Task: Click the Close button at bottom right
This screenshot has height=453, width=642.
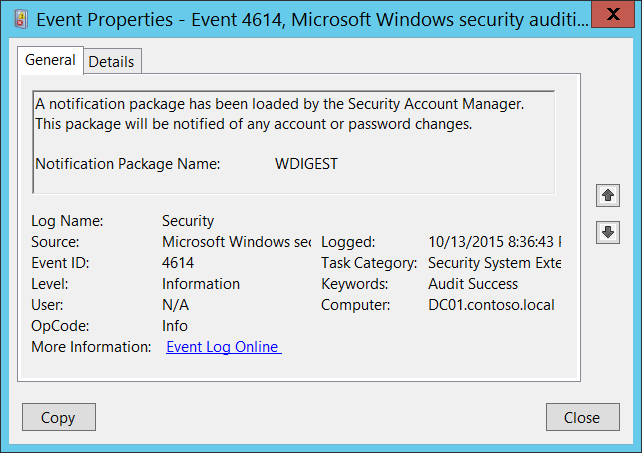Action: click(581, 417)
